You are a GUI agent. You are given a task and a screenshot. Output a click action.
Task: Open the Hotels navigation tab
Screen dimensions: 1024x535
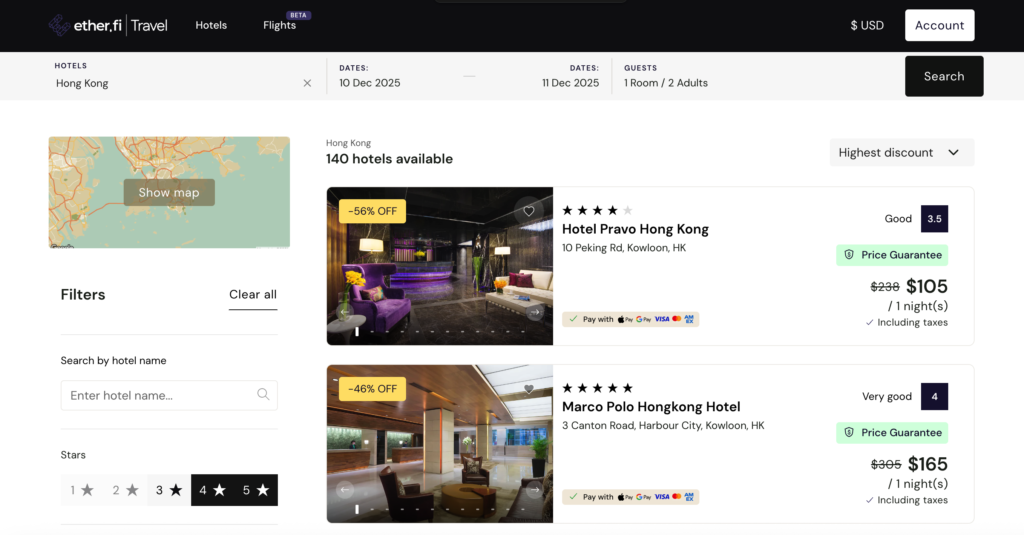(211, 25)
